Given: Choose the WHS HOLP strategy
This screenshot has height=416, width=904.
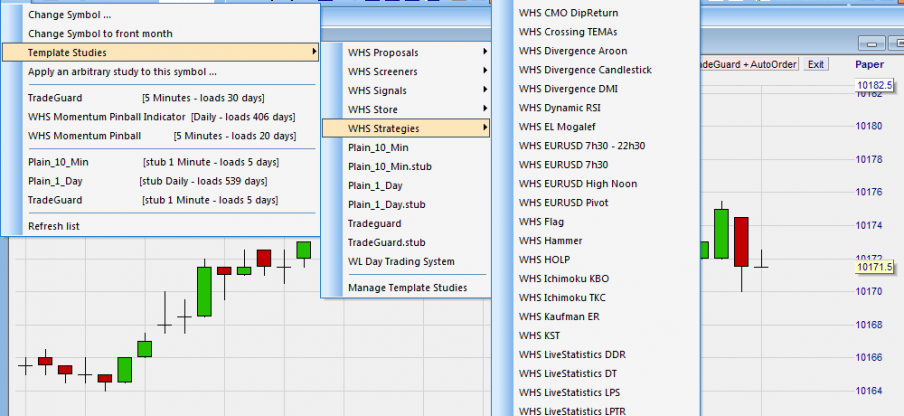Looking at the screenshot, I should pyautogui.click(x=596, y=260).
